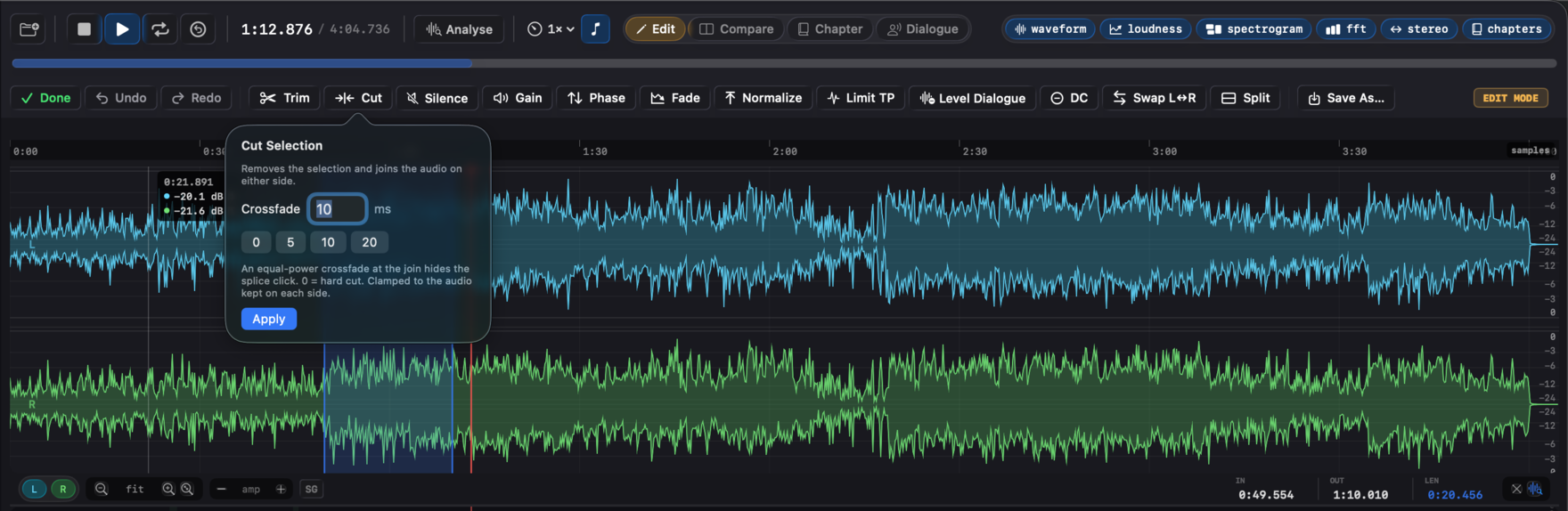Click the waveform zoom-to-selection icon

[1535, 489]
